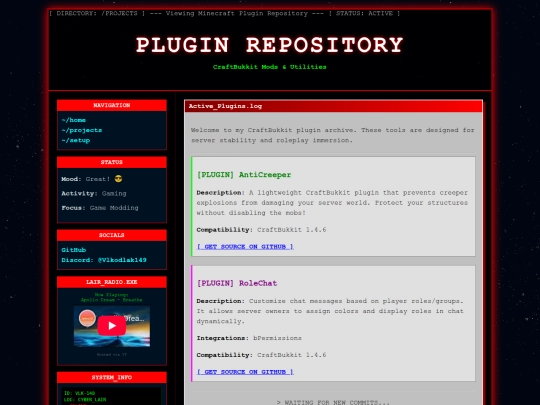
Task: Click the STATUS panel header
Action: tap(112, 162)
